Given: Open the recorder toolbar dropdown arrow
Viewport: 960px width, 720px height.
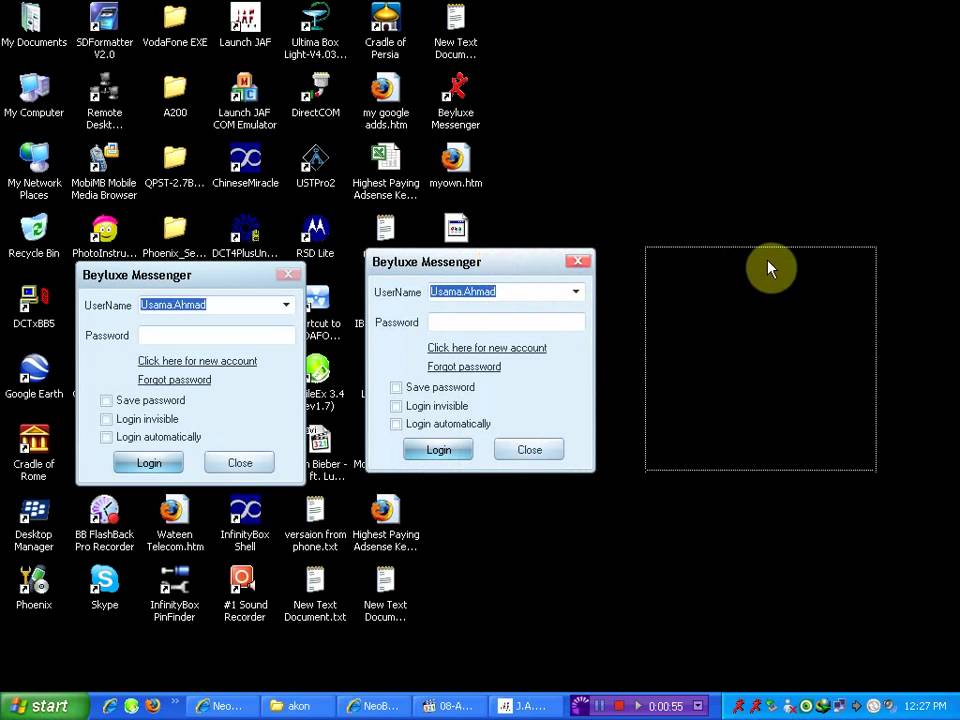Looking at the screenshot, I should 698,706.
